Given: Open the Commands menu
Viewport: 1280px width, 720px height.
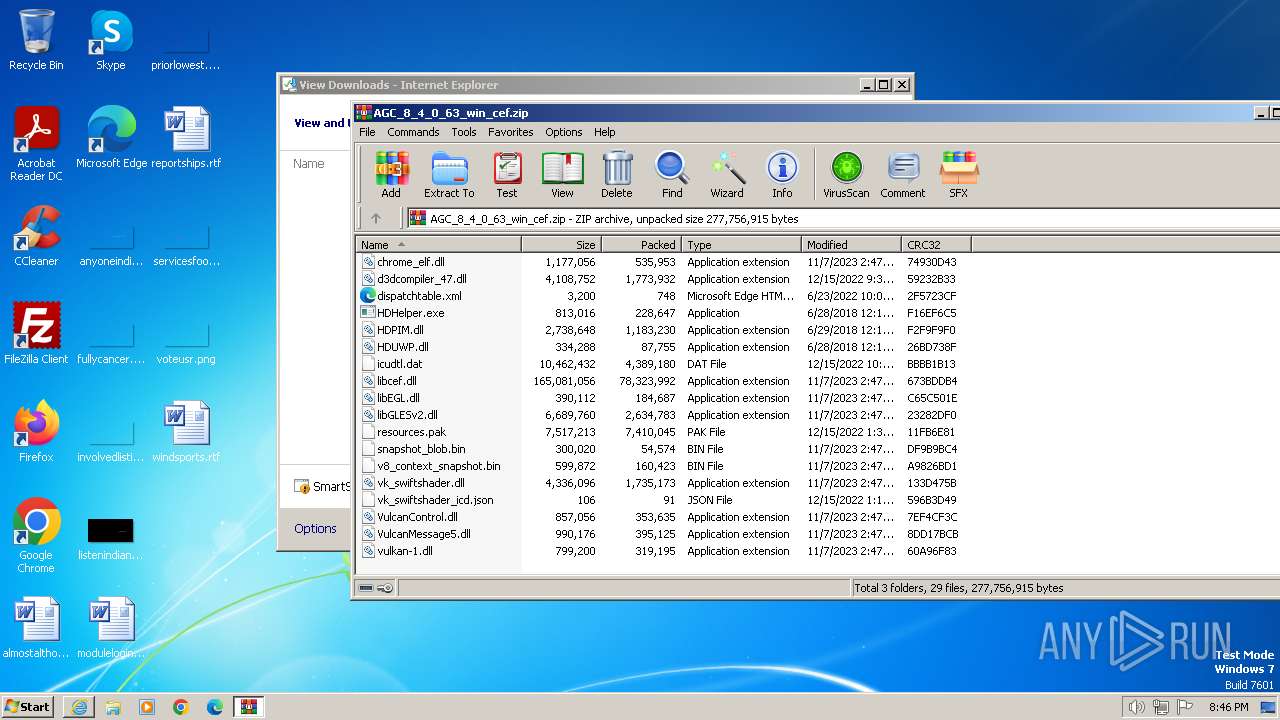Looking at the screenshot, I should coord(413,132).
